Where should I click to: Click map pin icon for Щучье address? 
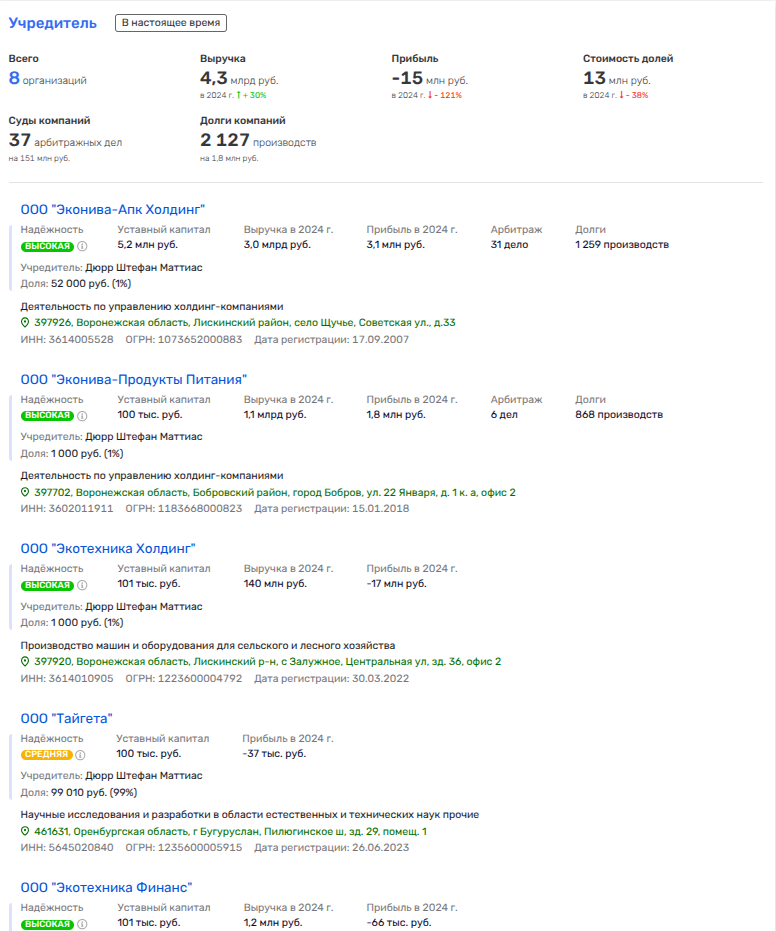26,323
